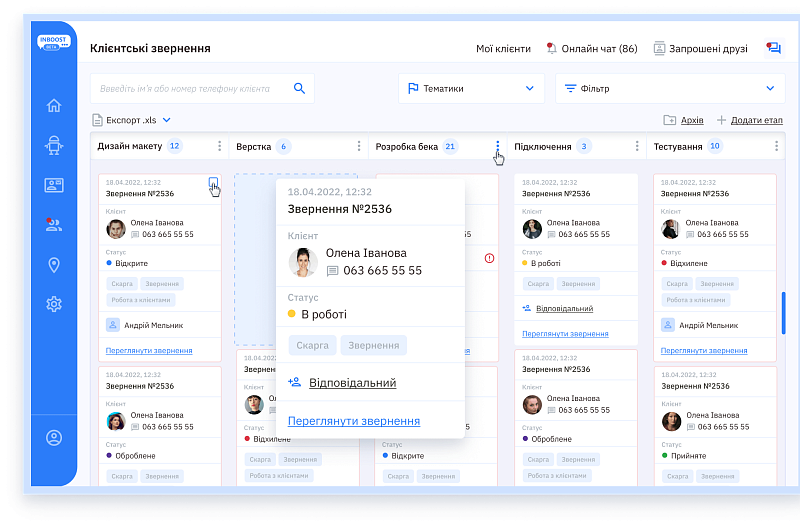This screenshot has height=527, width=800.
Task: Open Онлайн чат (86) section
Action: pos(592,48)
